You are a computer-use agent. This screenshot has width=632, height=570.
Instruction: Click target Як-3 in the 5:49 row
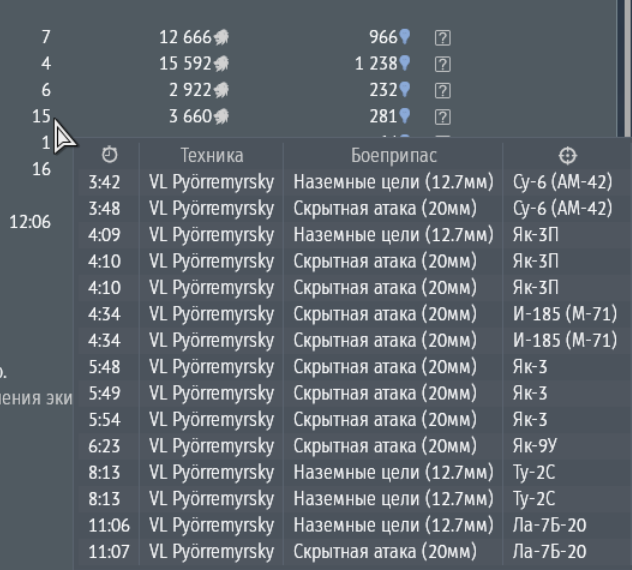coord(530,393)
